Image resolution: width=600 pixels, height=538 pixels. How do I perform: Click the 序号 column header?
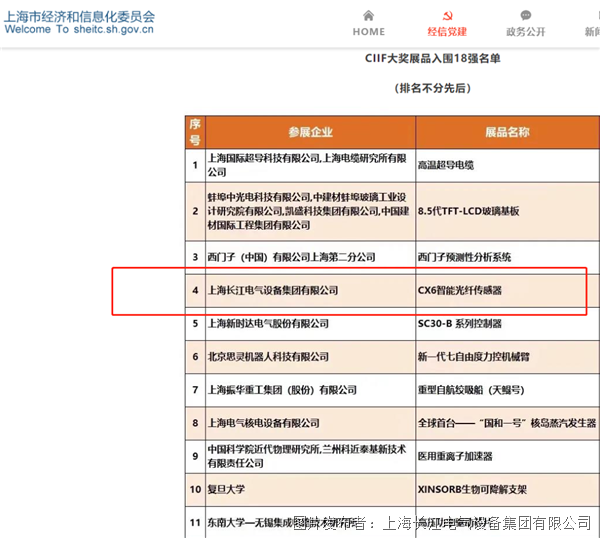click(x=195, y=132)
